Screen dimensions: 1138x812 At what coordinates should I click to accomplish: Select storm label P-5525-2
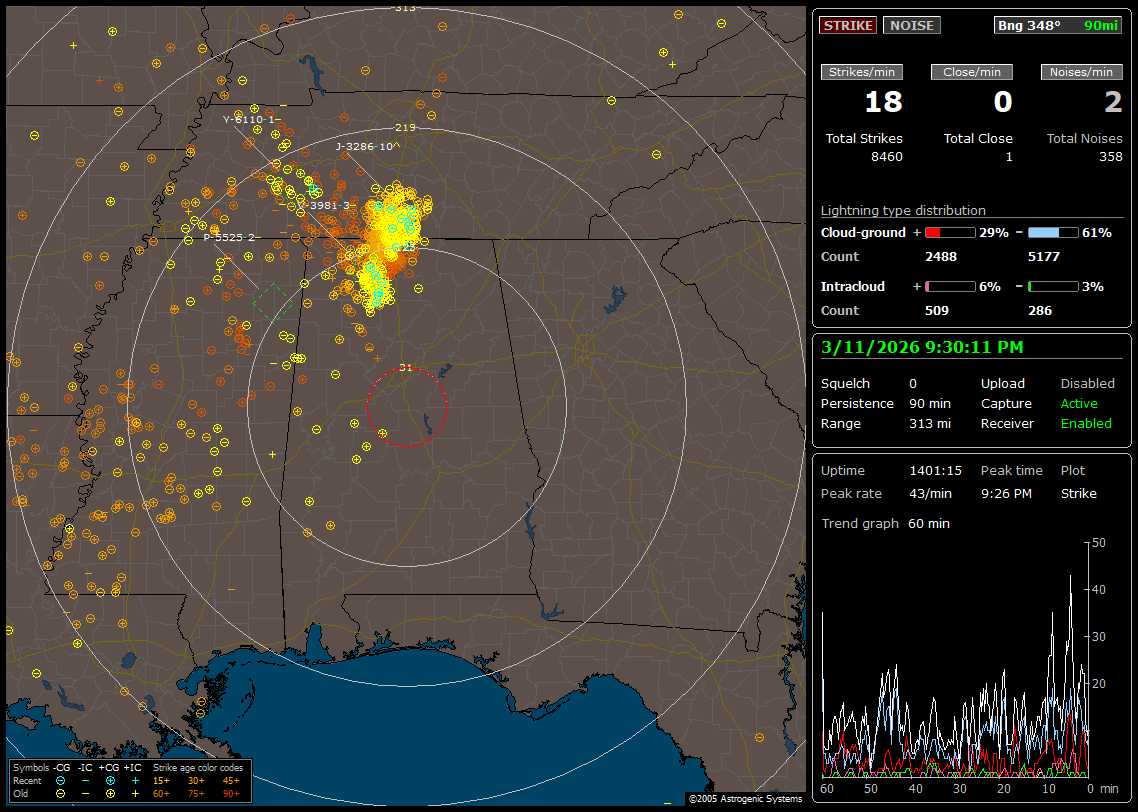click(230, 237)
